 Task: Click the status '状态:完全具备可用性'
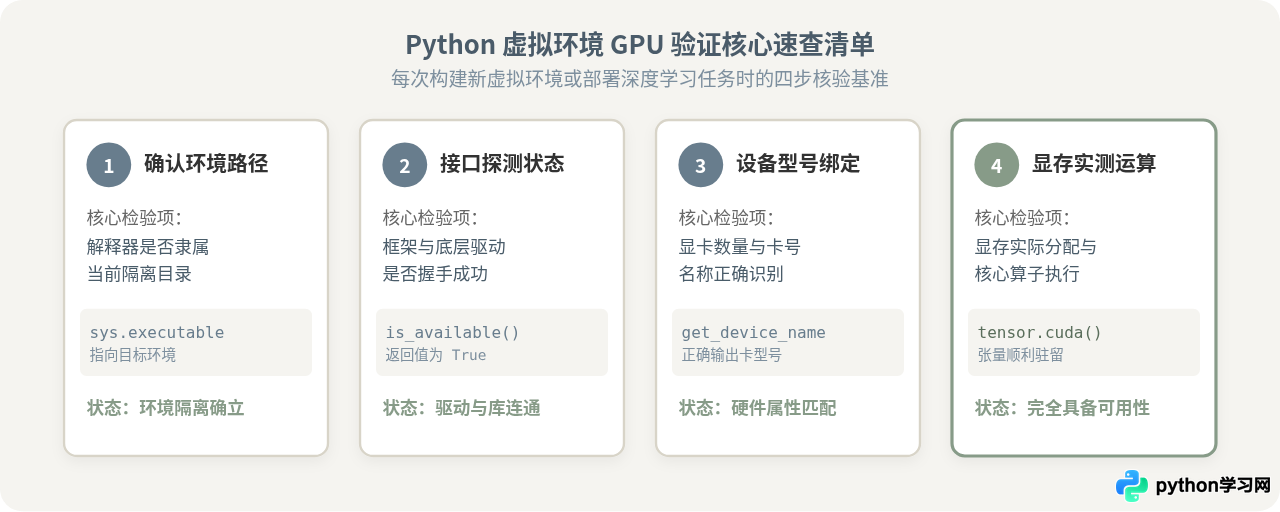(1062, 408)
